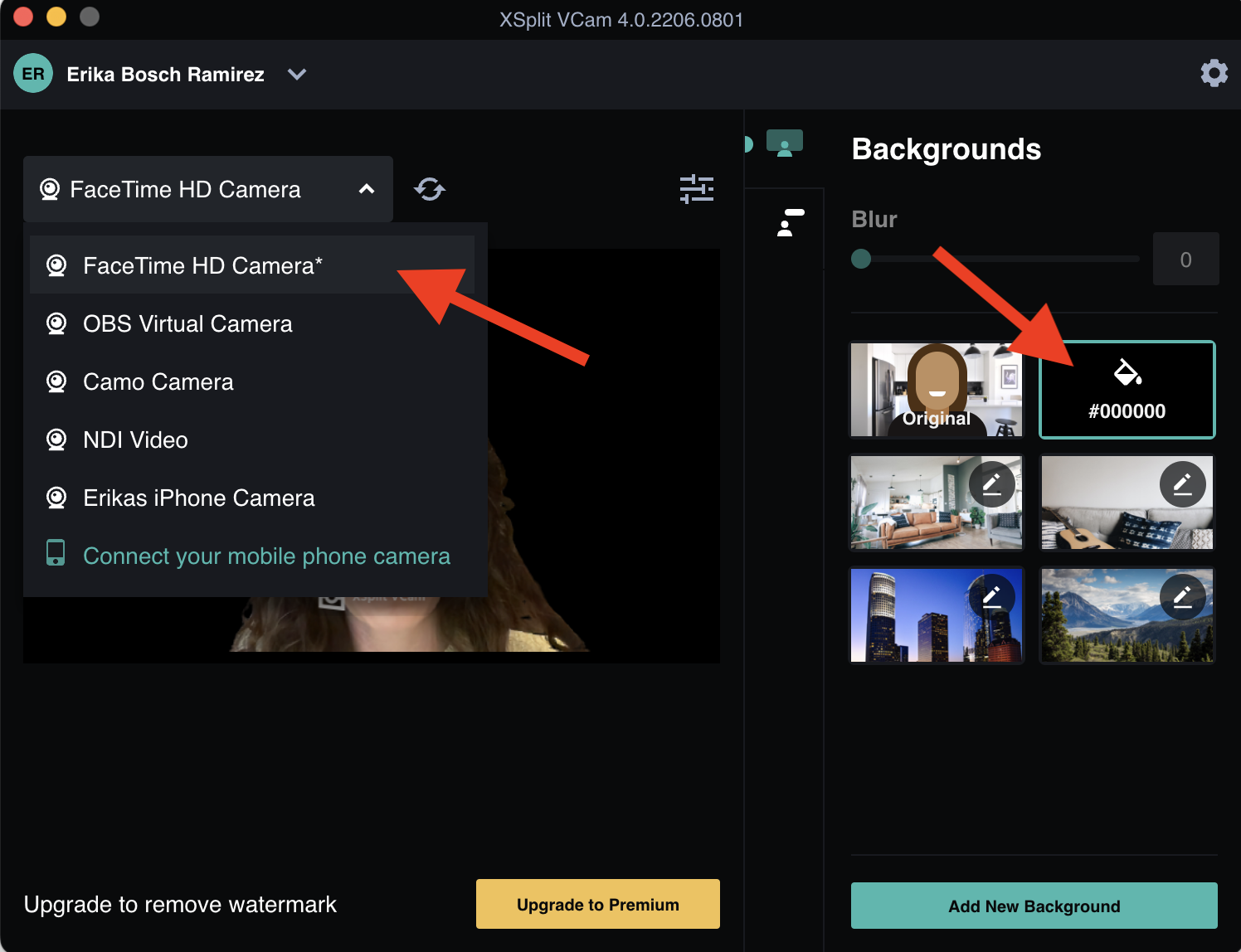Viewport: 1241px width, 952px height.
Task: Expand the Erika Bosch Ramirez account chevron
Action: (x=297, y=75)
